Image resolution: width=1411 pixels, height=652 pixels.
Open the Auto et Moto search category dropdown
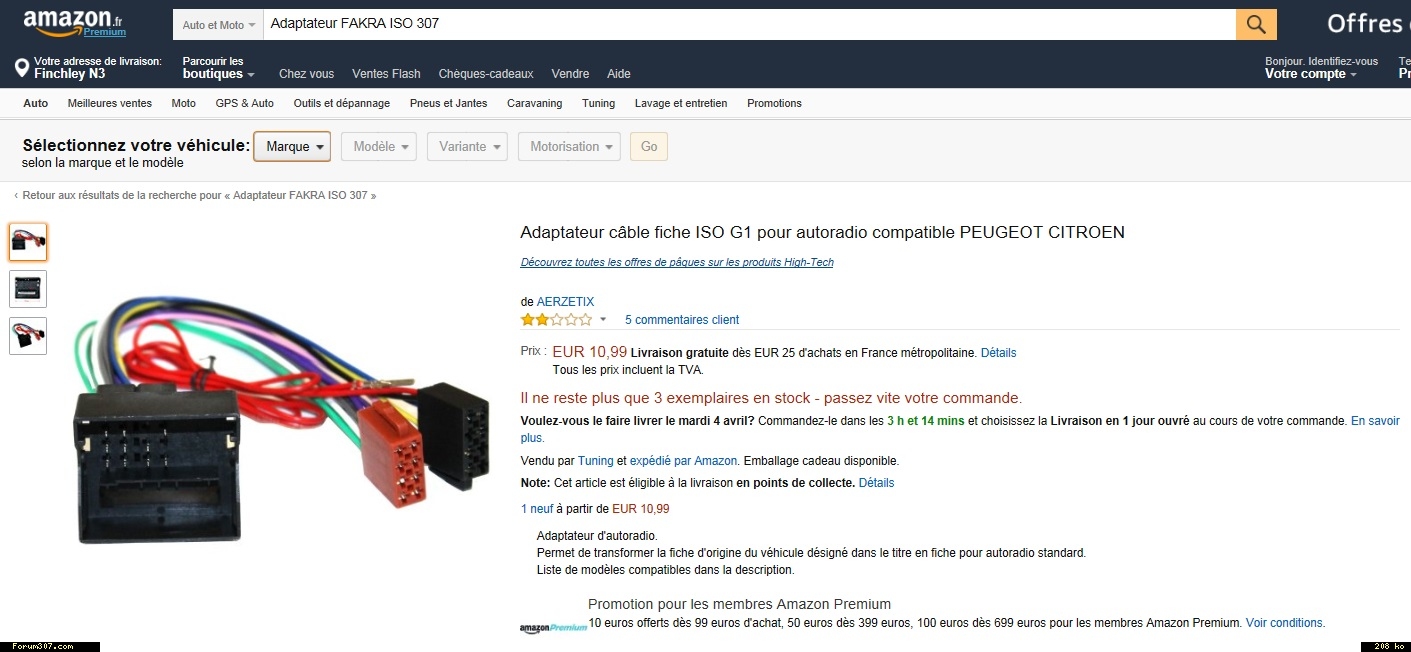218,24
